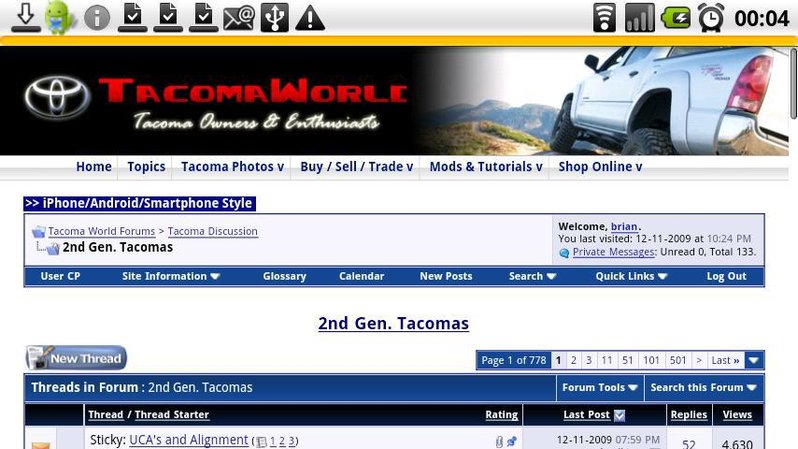Viewport: 798px width, 449px height.
Task: Go to page 11 of threads
Action: pyautogui.click(x=607, y=360)
